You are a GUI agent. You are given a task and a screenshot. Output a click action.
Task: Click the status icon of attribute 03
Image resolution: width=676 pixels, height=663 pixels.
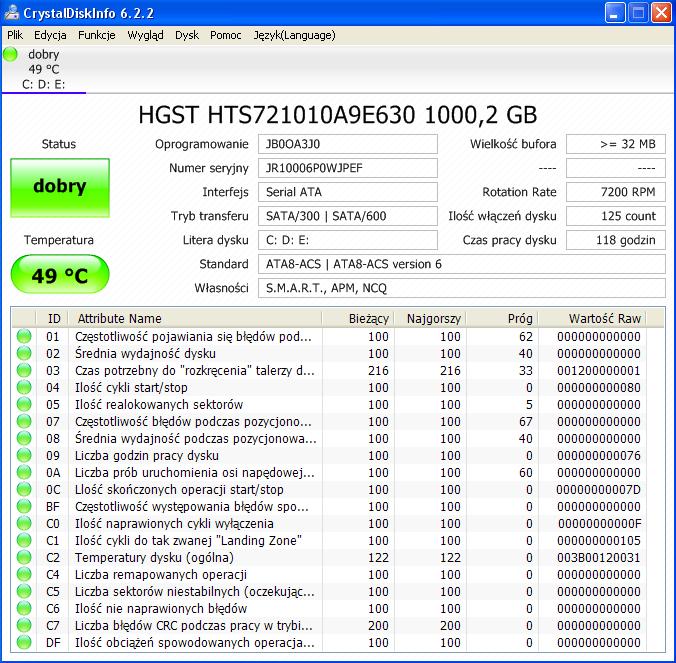click(x=24, y=370)
